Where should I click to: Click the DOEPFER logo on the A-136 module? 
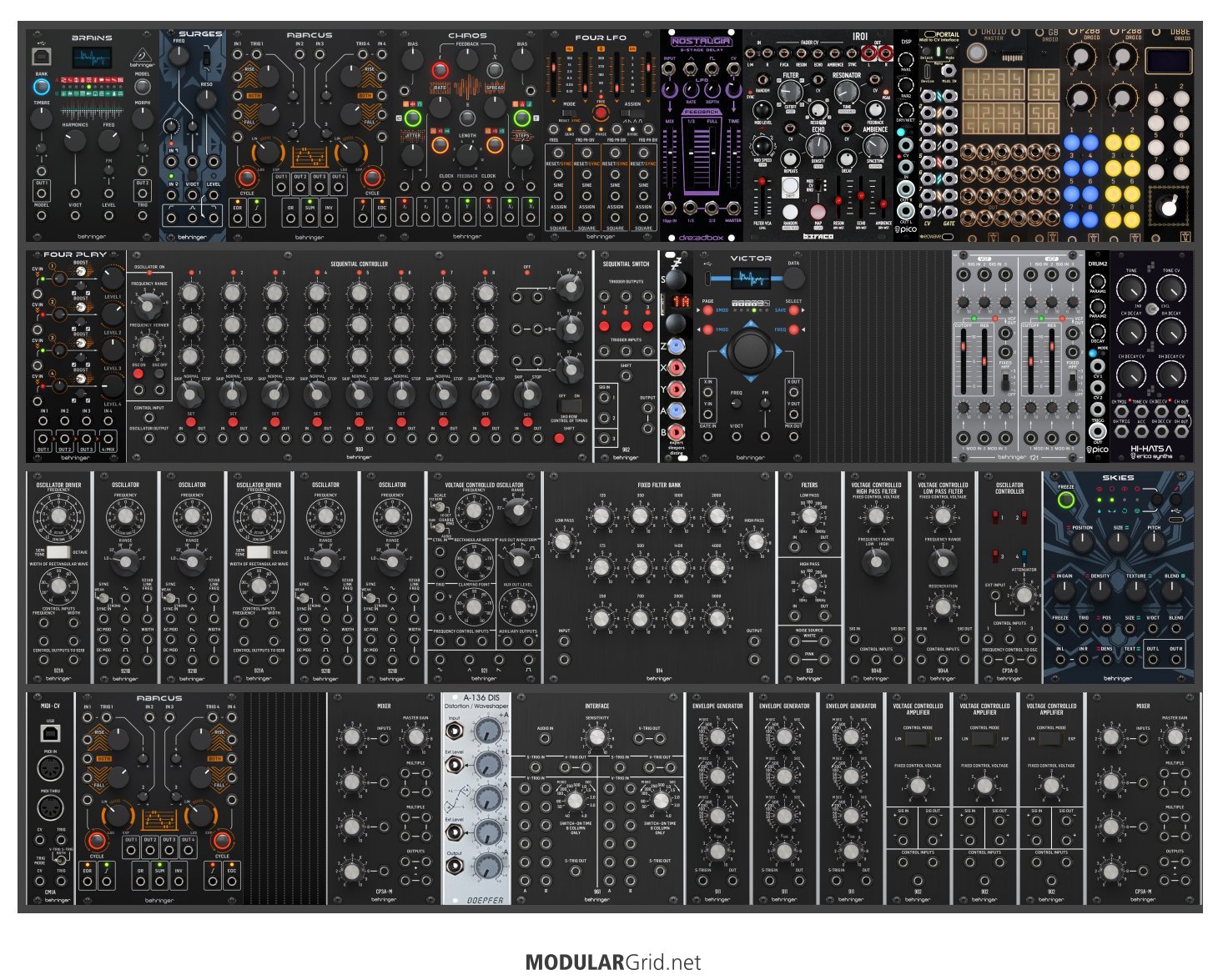tap(485, 900)
